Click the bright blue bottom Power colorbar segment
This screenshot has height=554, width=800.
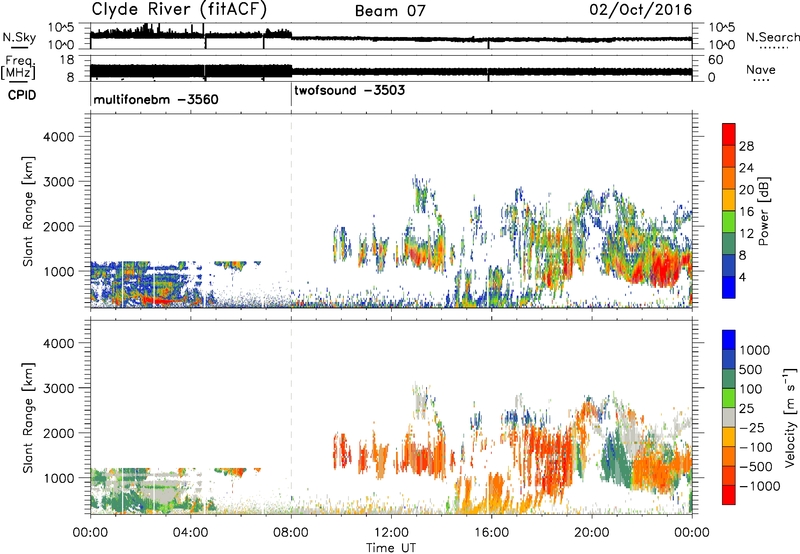pos(729,287)
